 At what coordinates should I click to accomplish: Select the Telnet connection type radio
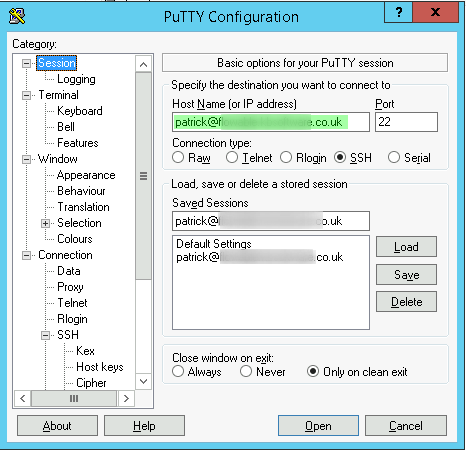pyautogui.click(x=232, y=157)
